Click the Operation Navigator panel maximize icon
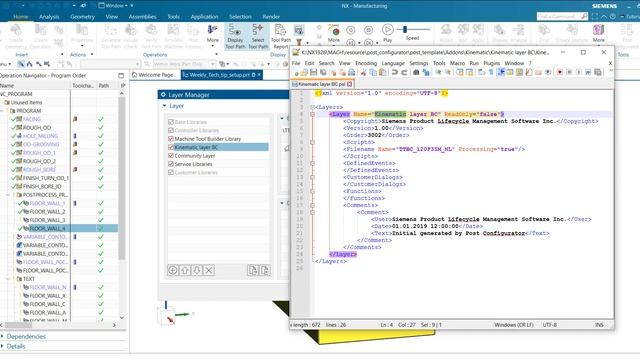 [121, 76]
